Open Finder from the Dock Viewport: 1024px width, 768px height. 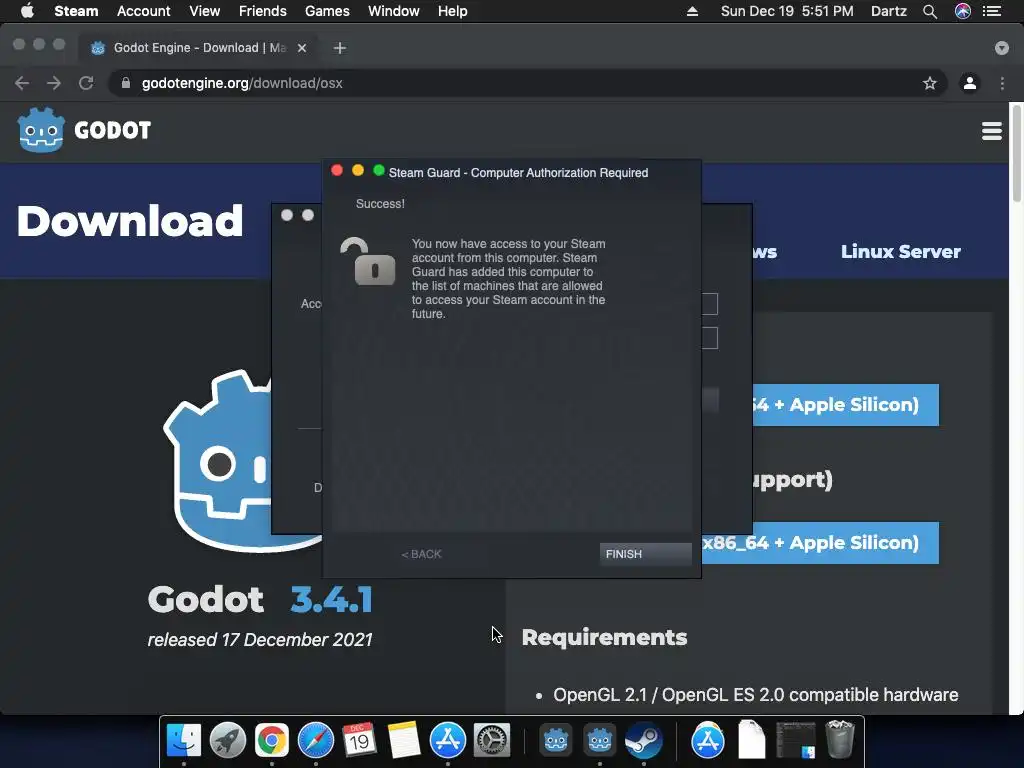click(184, 741)
